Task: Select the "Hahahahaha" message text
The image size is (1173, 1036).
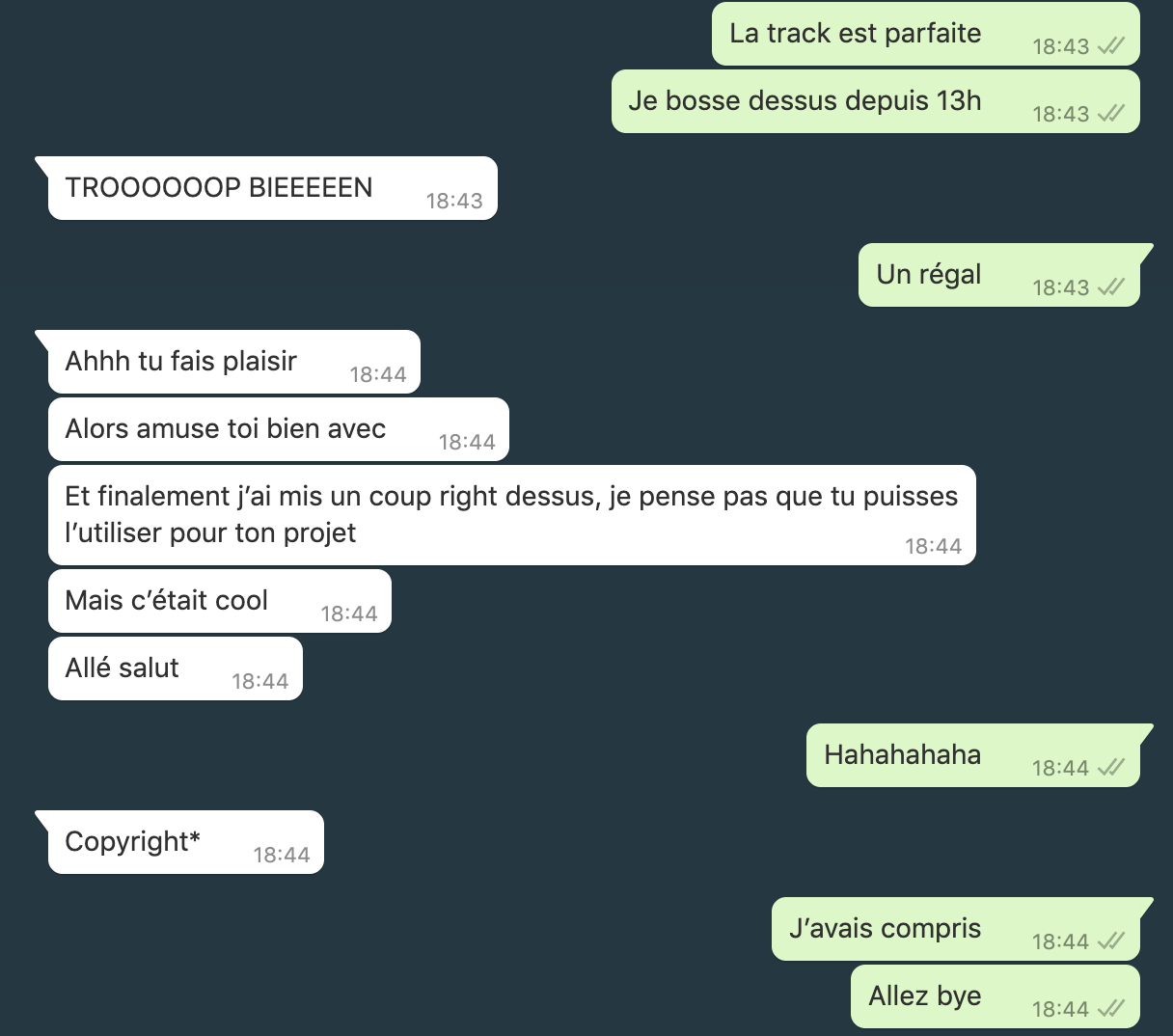Action: 903,754
